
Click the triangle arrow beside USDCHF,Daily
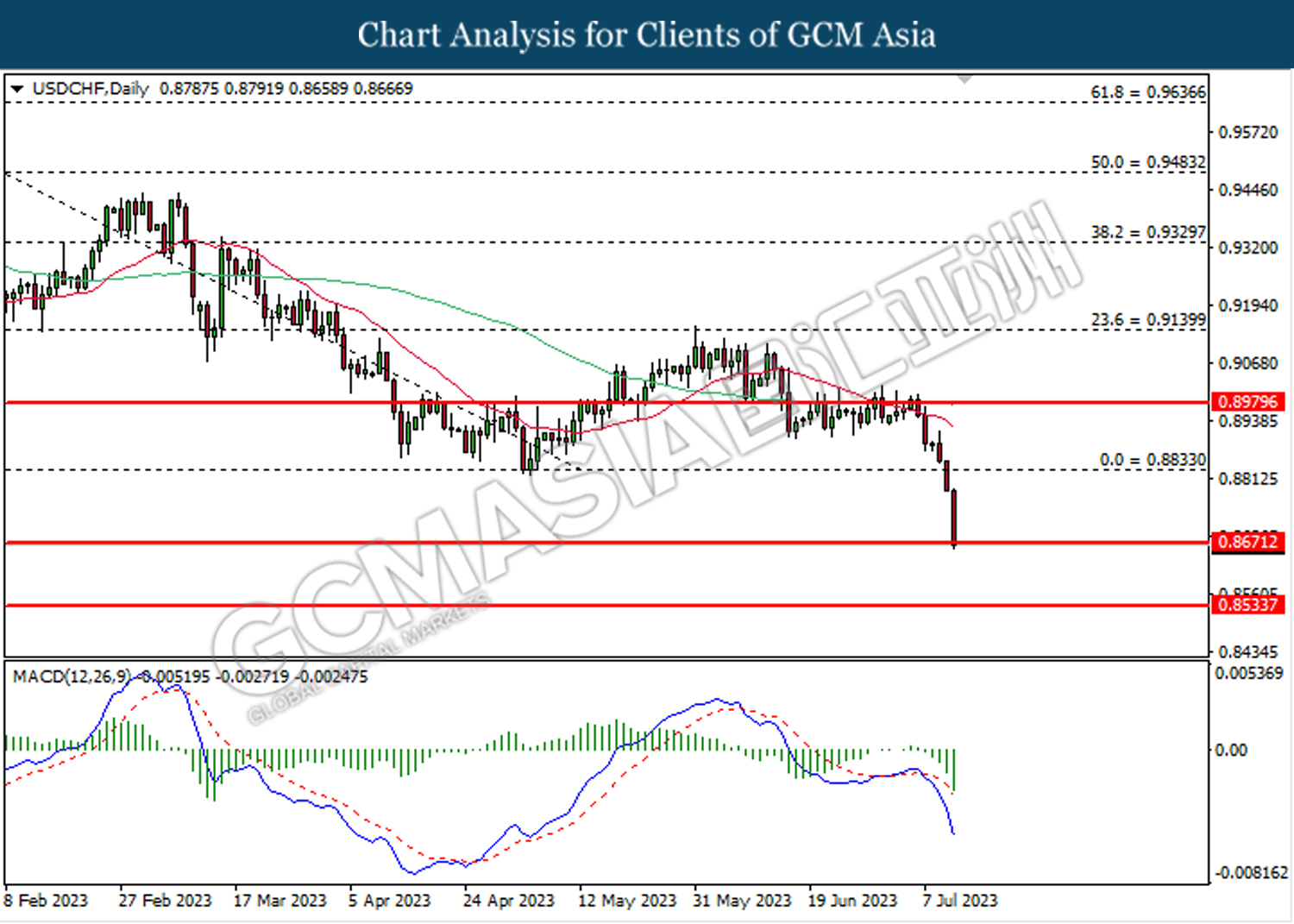point(16,89)
